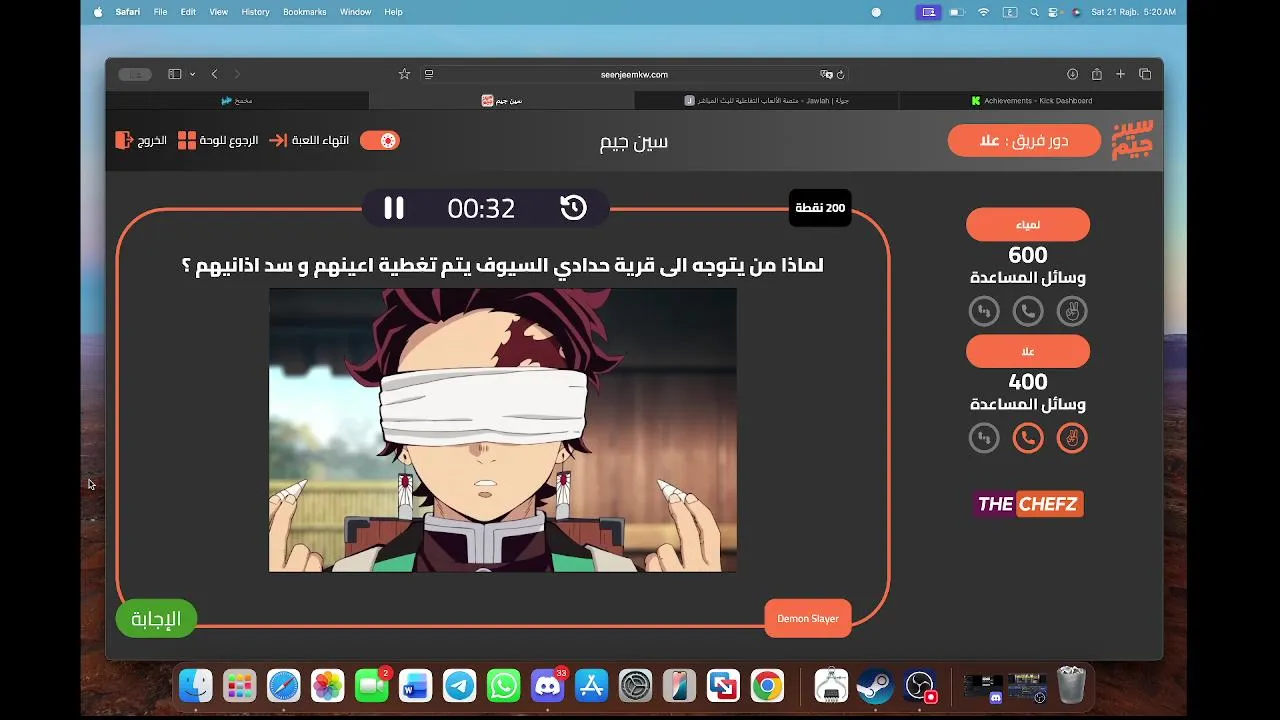This screenshot has height=720, width=1280.
Task: Go back in Safari history
Action: pyautogui.click(x=214, y=74)
